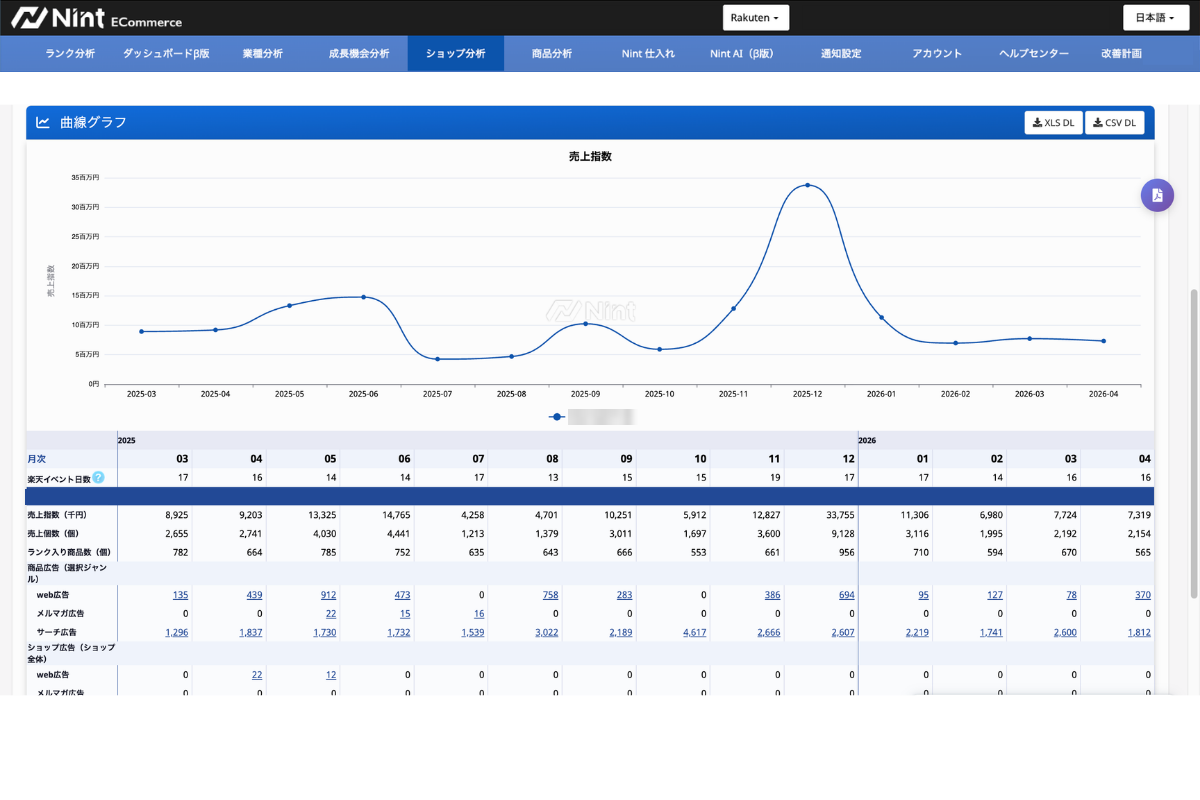
Task: Click the 2025-07 data point on the curve
Action: 437,359
